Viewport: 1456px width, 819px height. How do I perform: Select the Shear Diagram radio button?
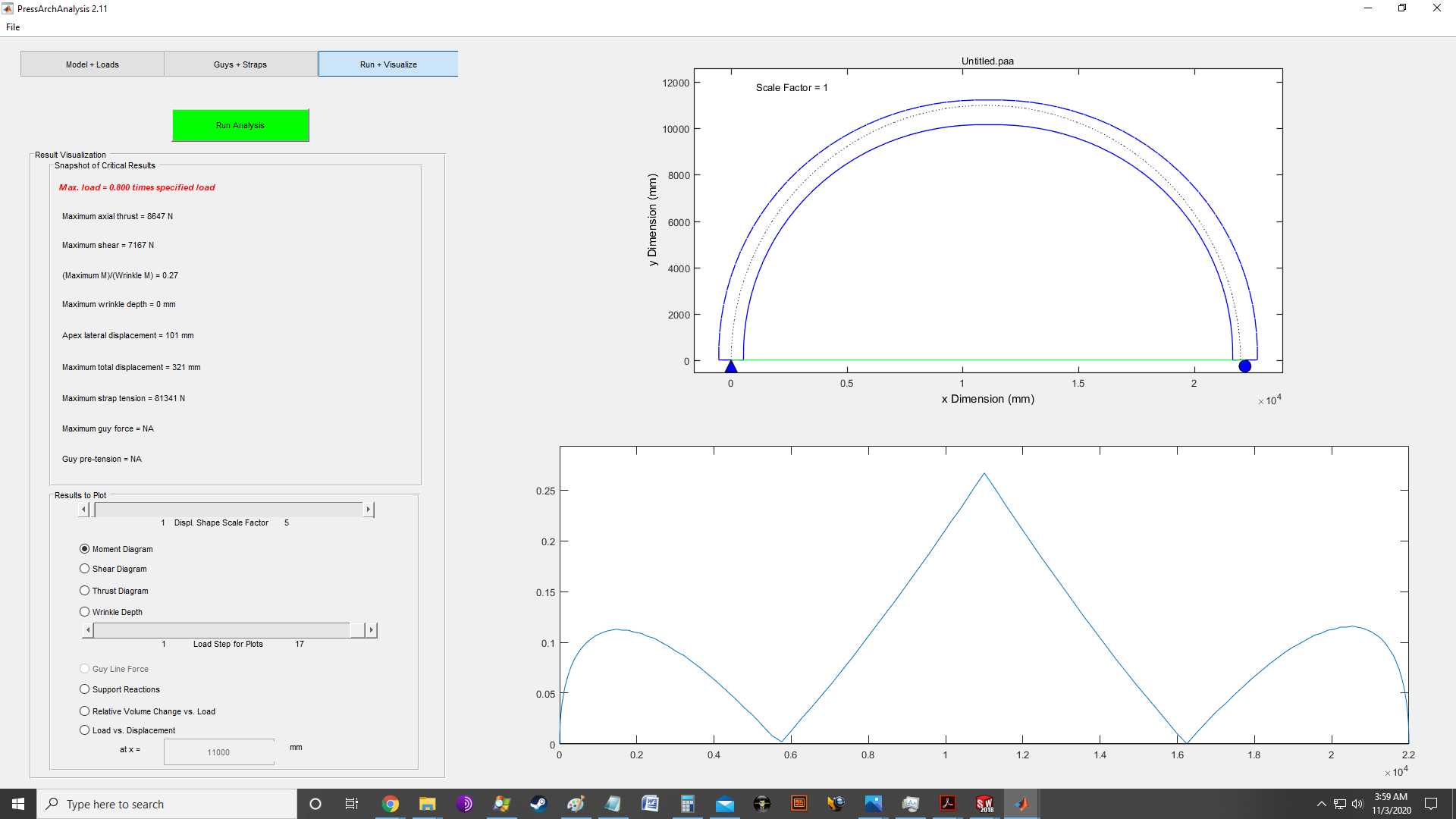(85, 569)
